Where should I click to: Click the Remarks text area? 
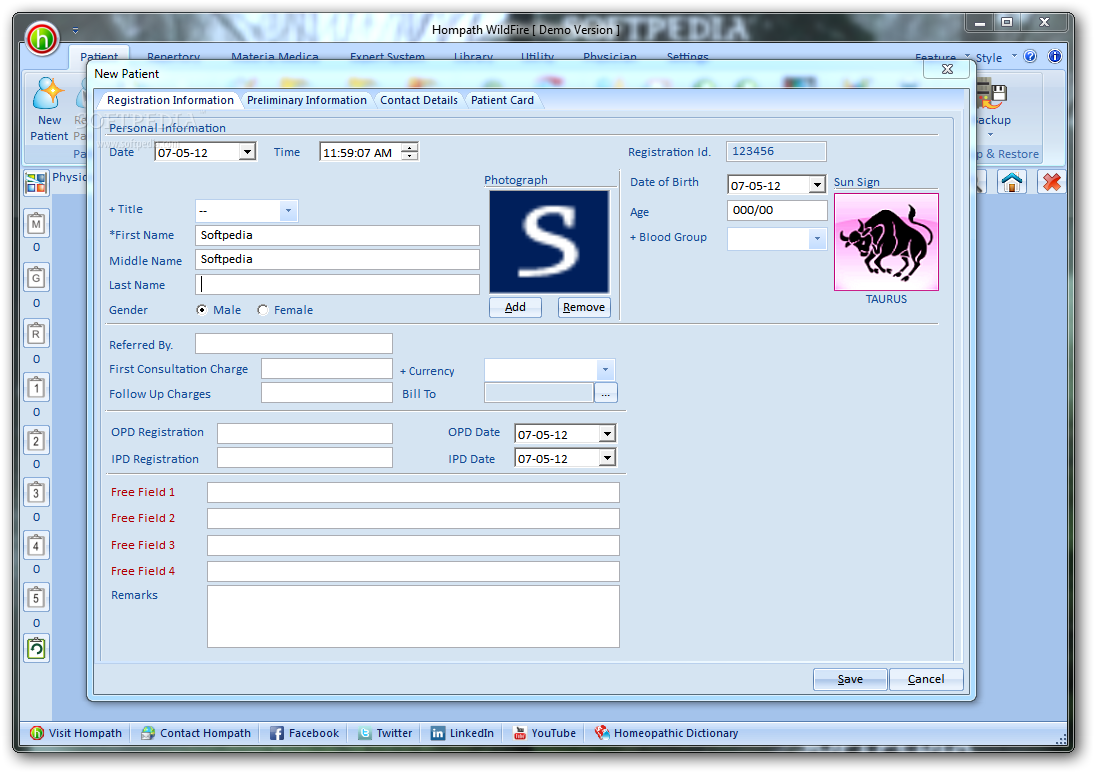[x=413, y=617]
